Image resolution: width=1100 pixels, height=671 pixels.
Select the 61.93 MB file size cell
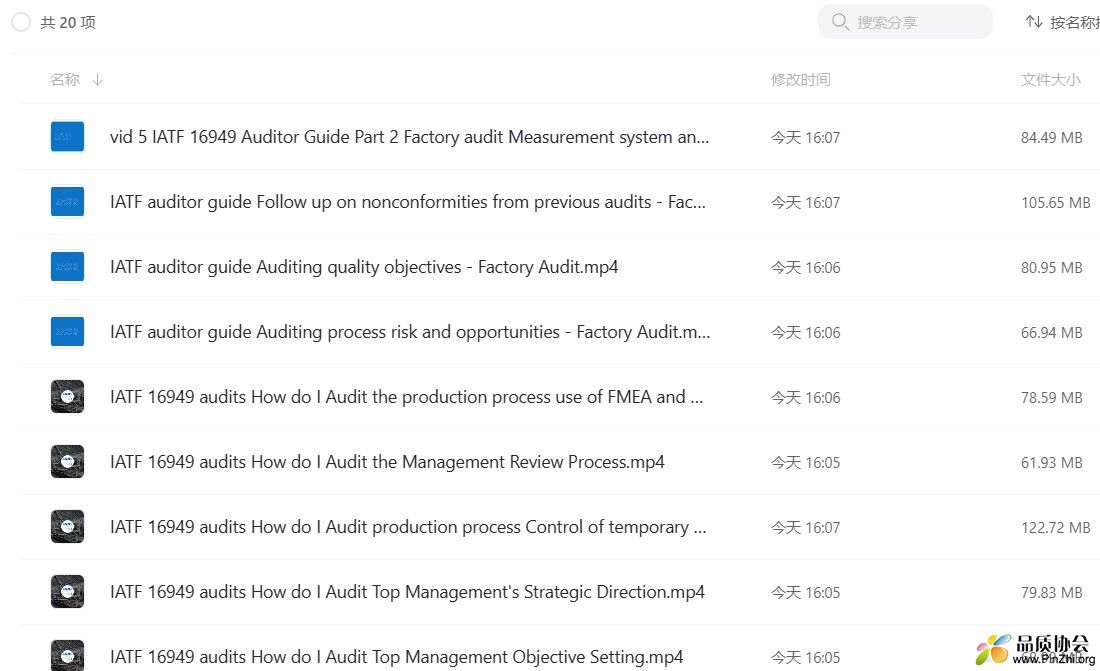click(x=1052, y=463)
